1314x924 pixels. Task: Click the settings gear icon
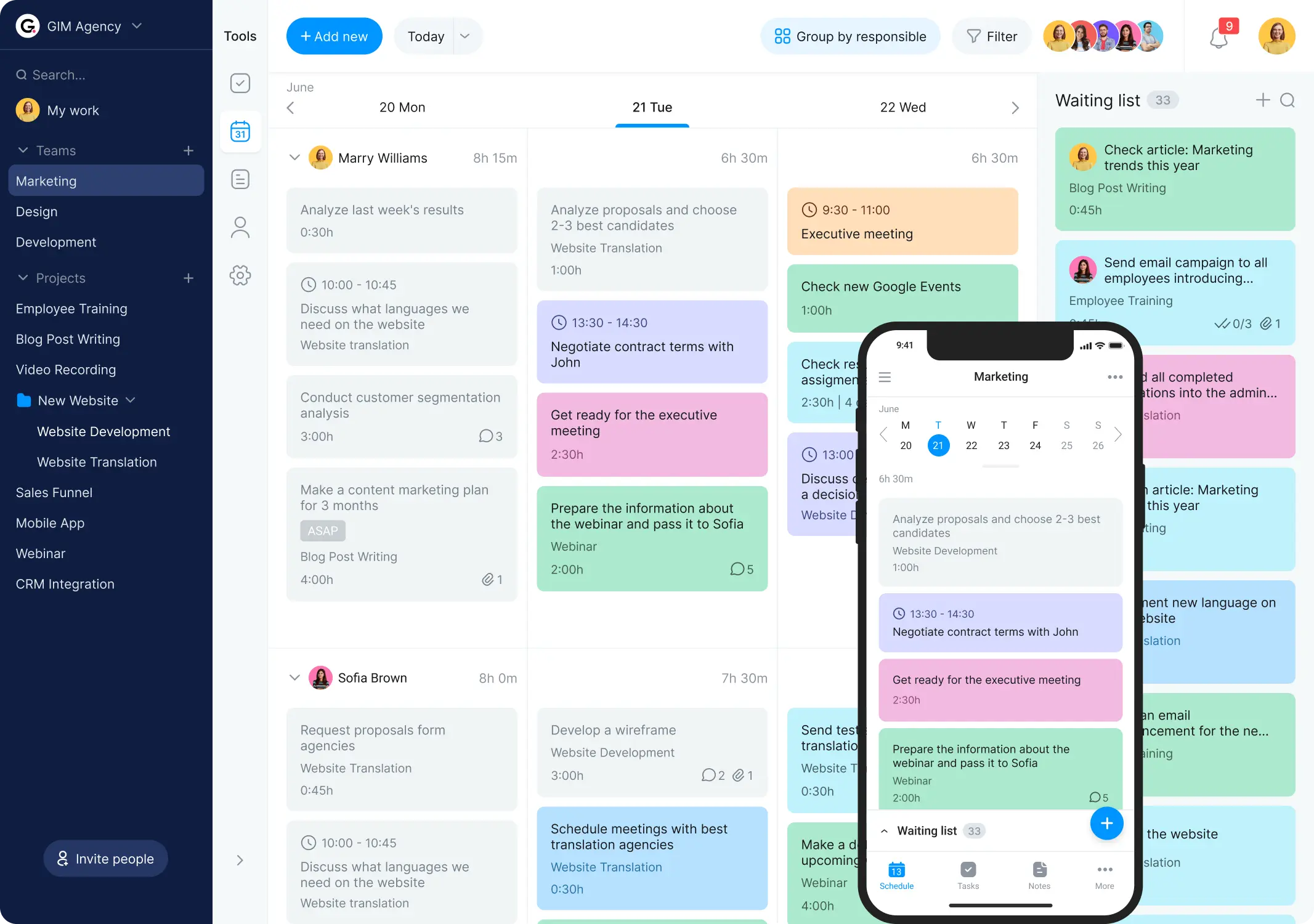(240, 275)
